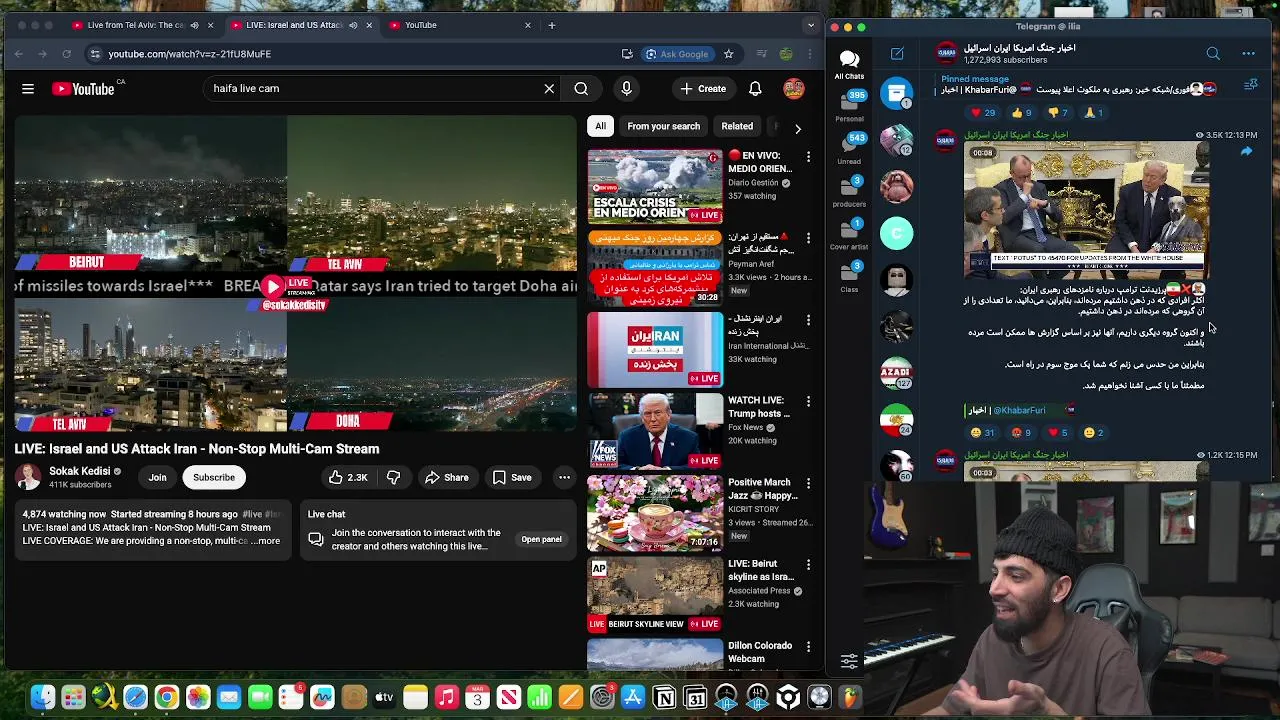Open Notion from the Dock
This screenshot has height=720, width=1280.
pos(664,697)
